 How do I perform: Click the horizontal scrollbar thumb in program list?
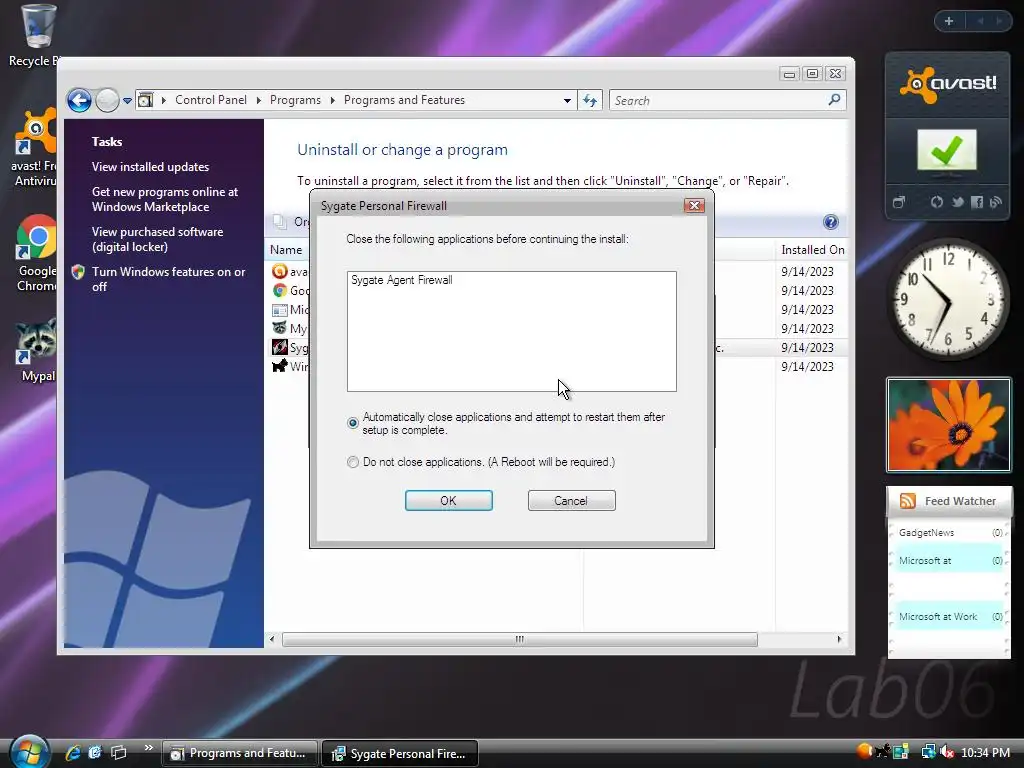coord(519,639)
